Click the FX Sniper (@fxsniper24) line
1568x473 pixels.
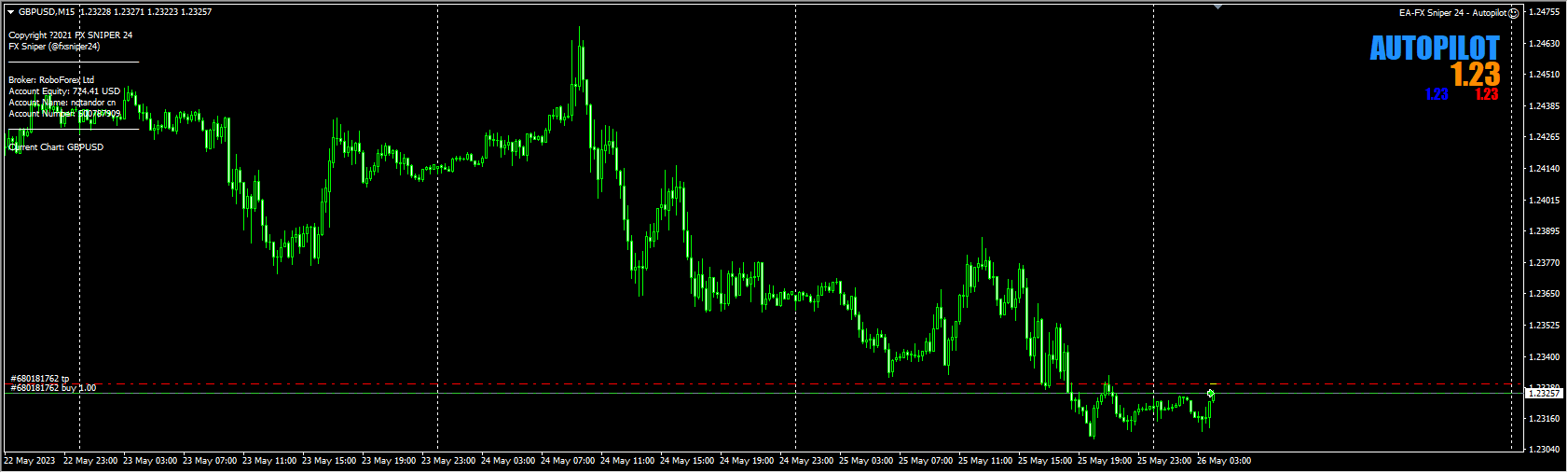(x=54, y=47)
